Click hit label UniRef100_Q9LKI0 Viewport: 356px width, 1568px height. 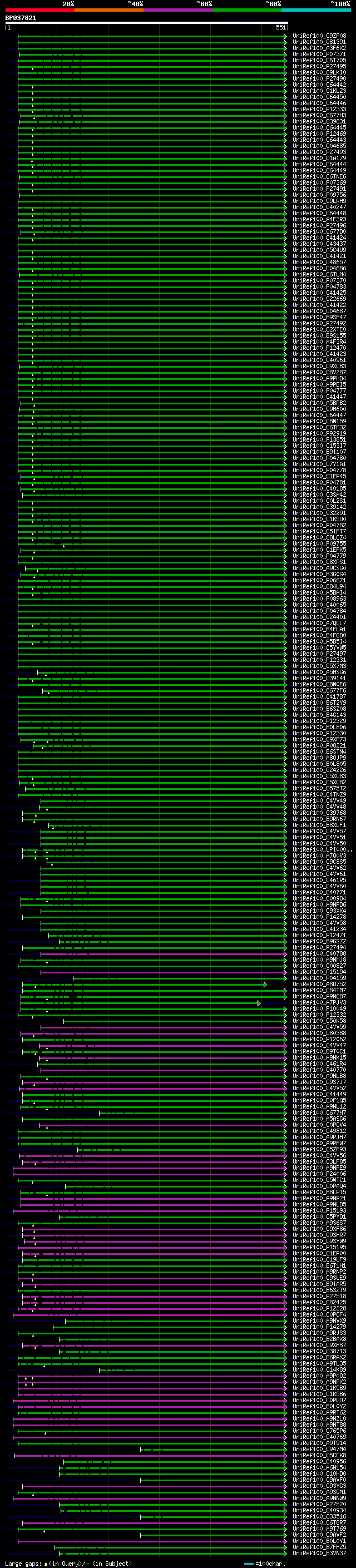(319, 72)
